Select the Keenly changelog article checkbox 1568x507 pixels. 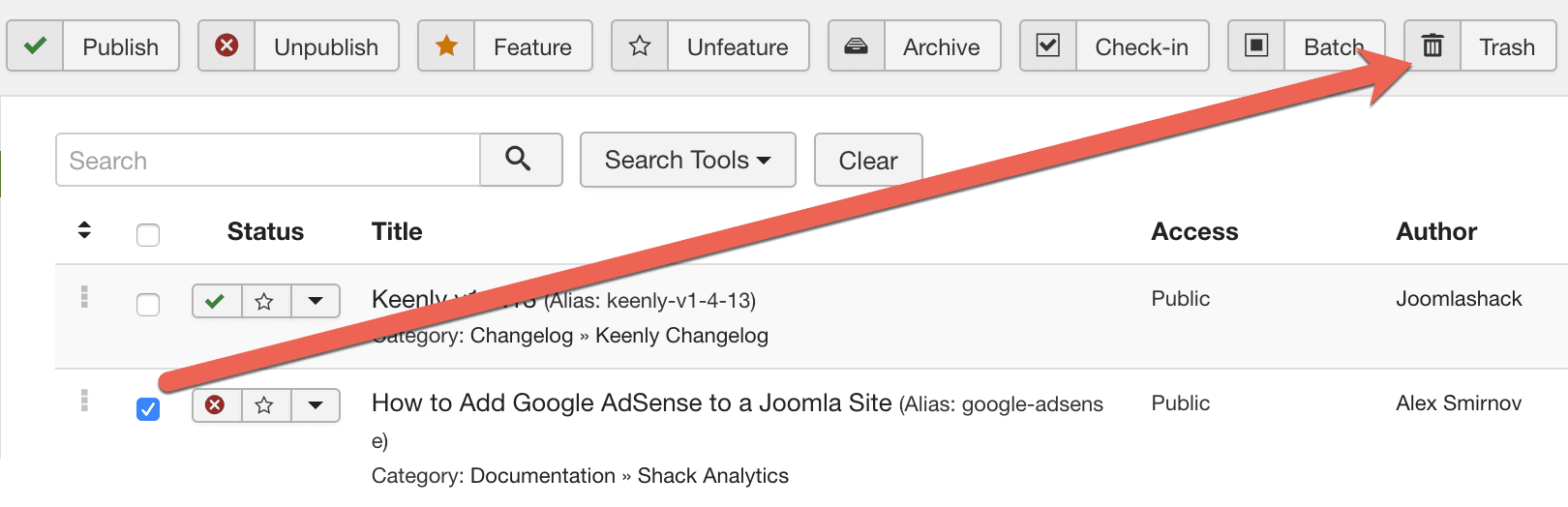[148, 305]
